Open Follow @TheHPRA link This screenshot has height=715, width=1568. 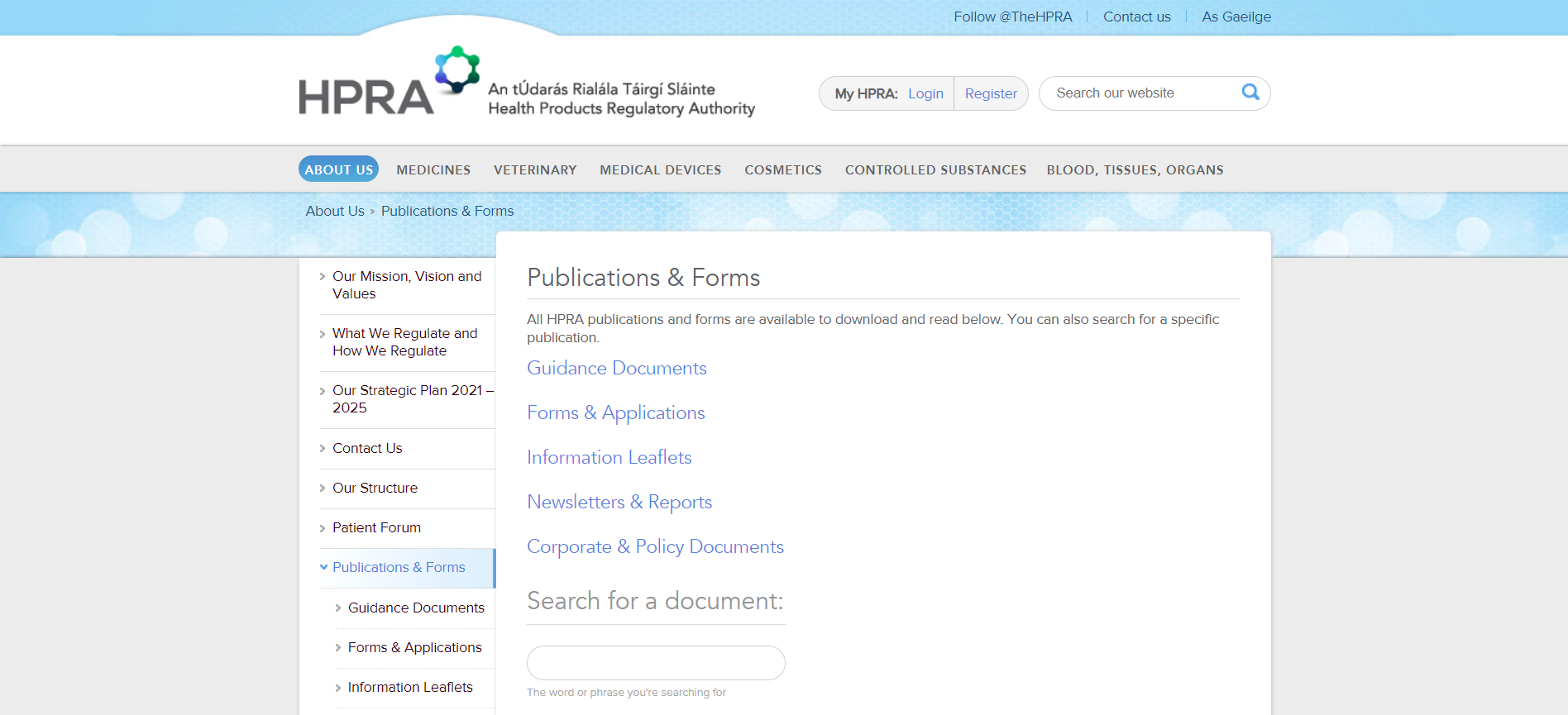(x=1012, y=17)
